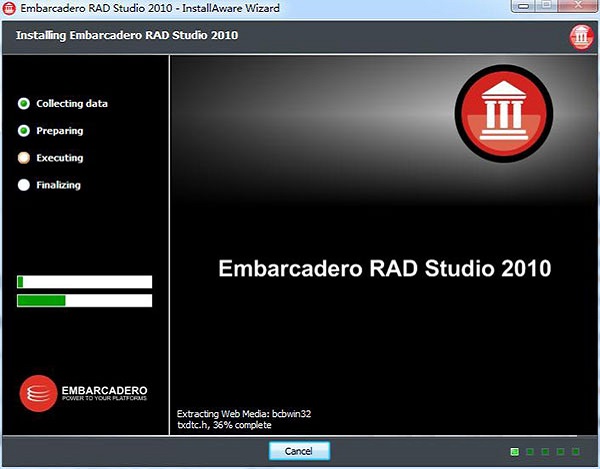Click the 'Collecting data' step label

tap(72, 104)
